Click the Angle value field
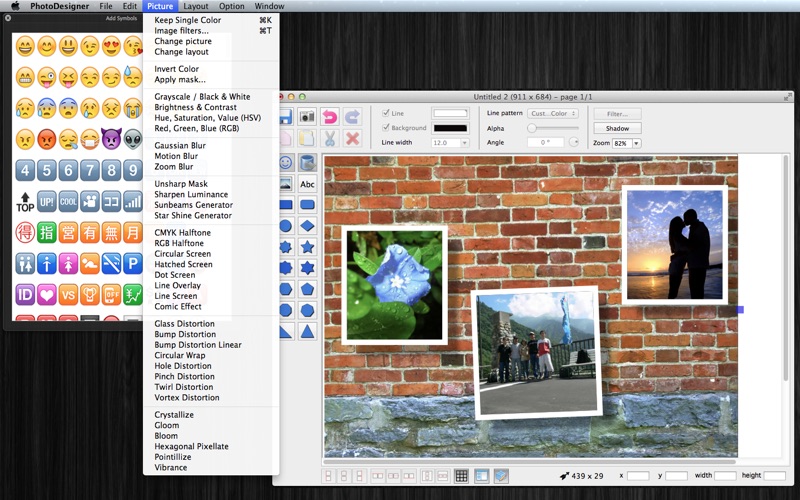Screen dimensions: 800x500 pos(546,142)
